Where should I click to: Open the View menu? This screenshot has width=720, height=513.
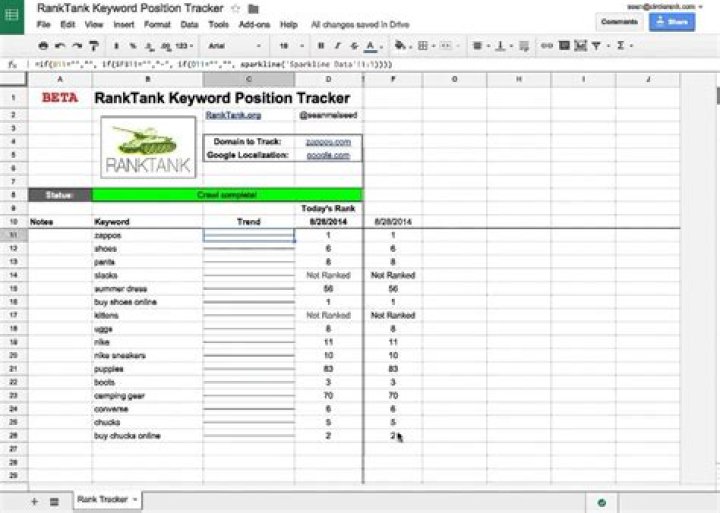pos(94,24)
